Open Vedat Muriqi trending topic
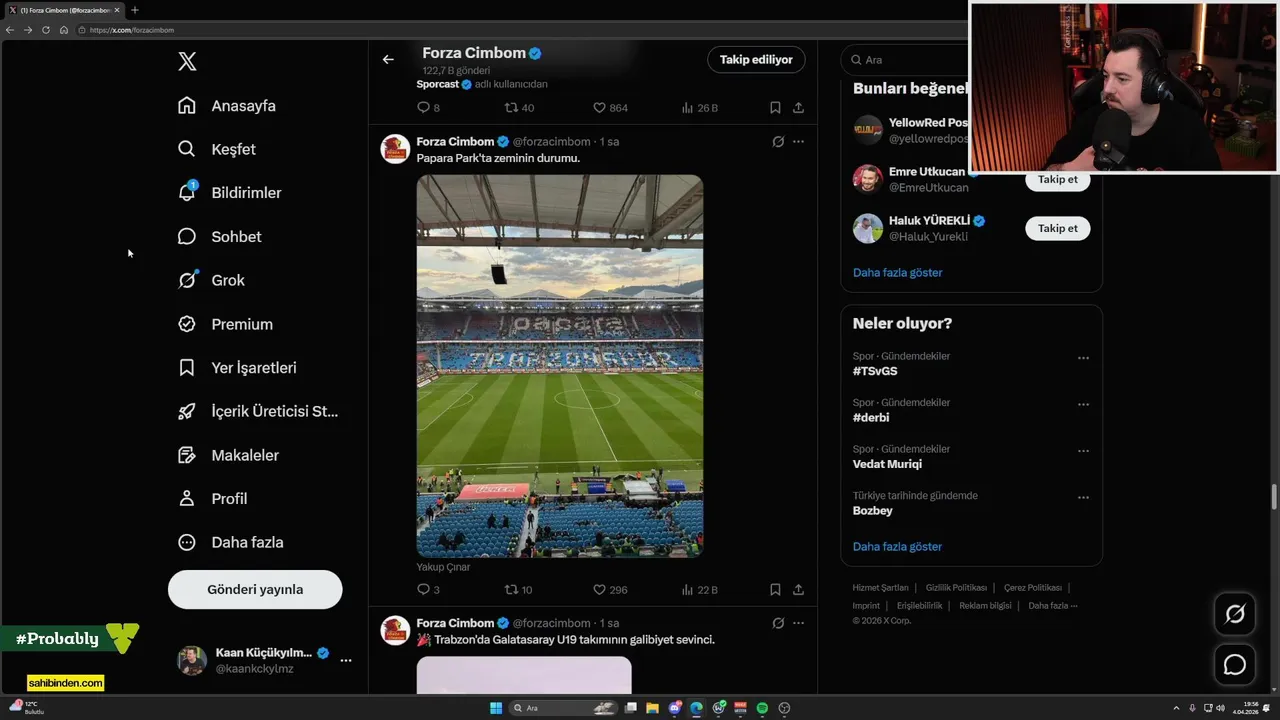The image size is (1280, 720). coord(887,464)
